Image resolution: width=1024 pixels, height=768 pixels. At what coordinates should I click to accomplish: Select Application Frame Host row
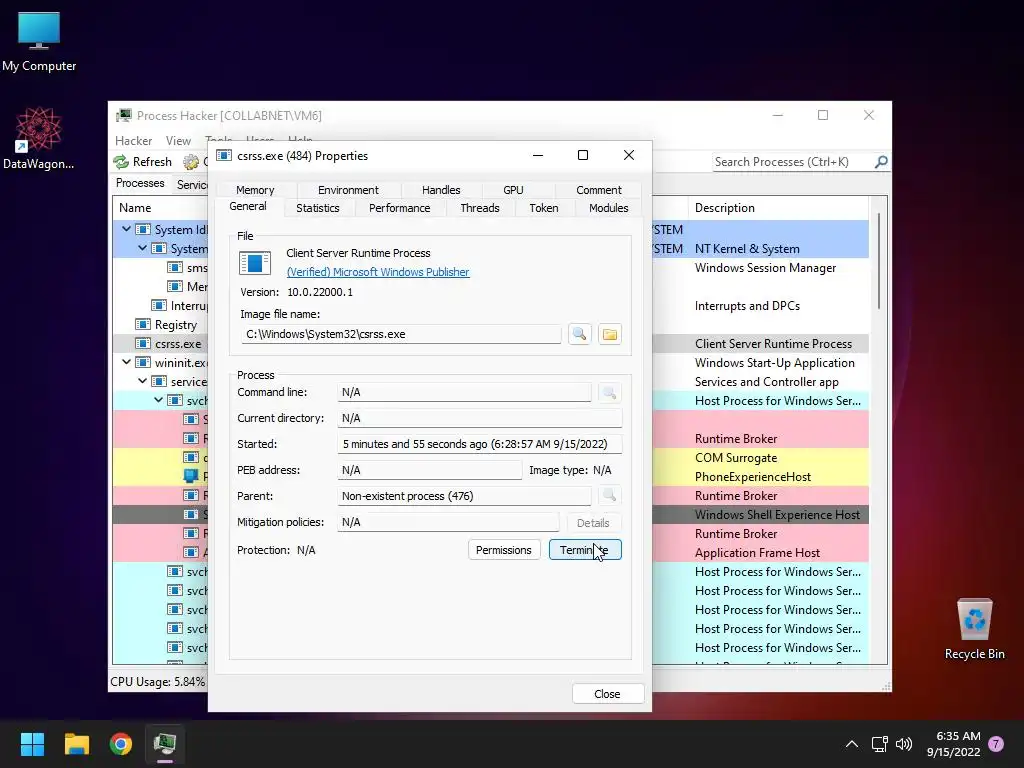(757, 552)
